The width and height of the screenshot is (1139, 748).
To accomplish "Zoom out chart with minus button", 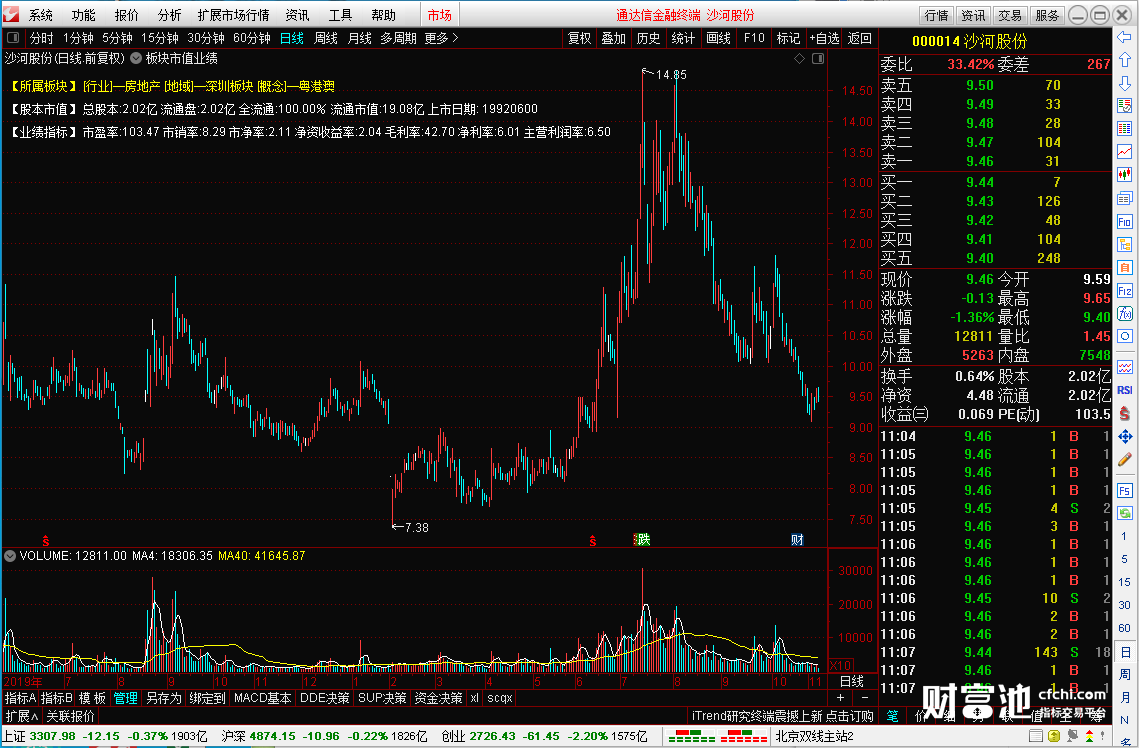I will pos(864,699).
